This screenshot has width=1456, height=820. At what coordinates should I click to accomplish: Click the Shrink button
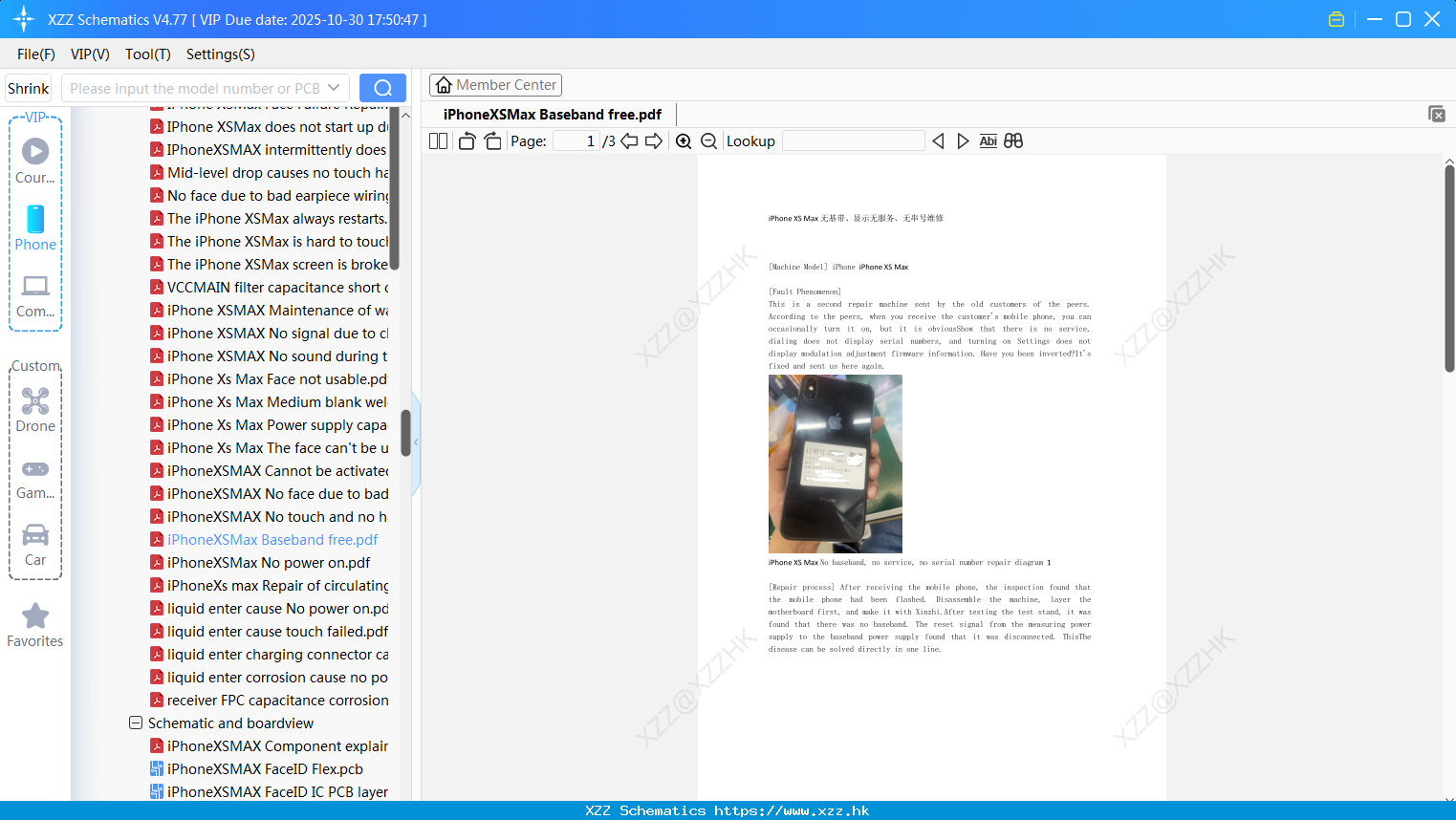[x=29, y=88]
